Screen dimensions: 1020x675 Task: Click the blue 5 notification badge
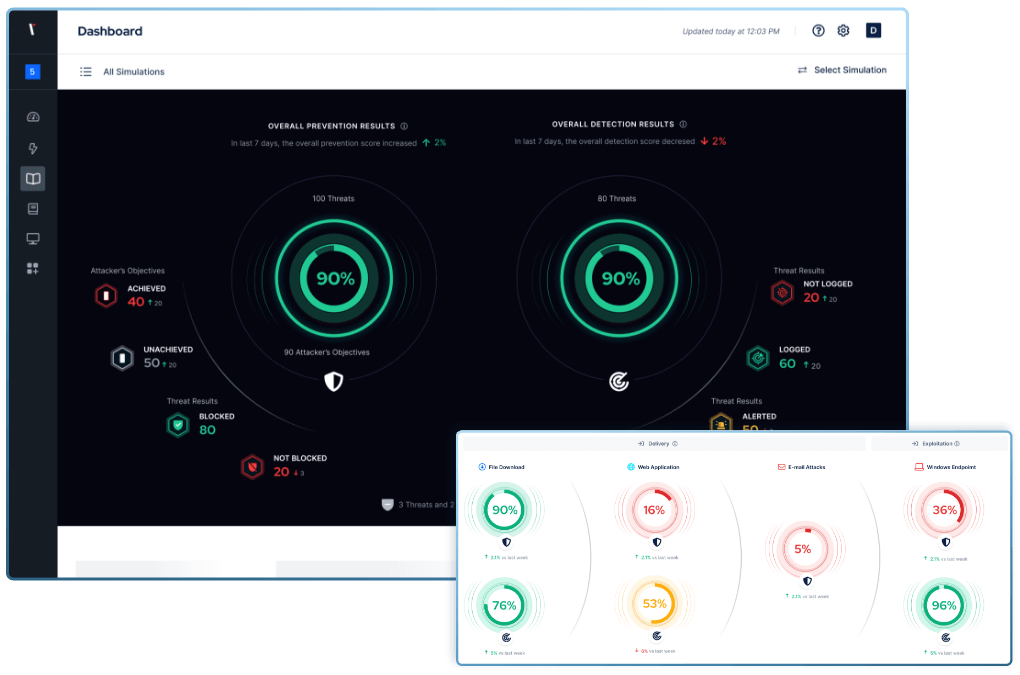33,71
